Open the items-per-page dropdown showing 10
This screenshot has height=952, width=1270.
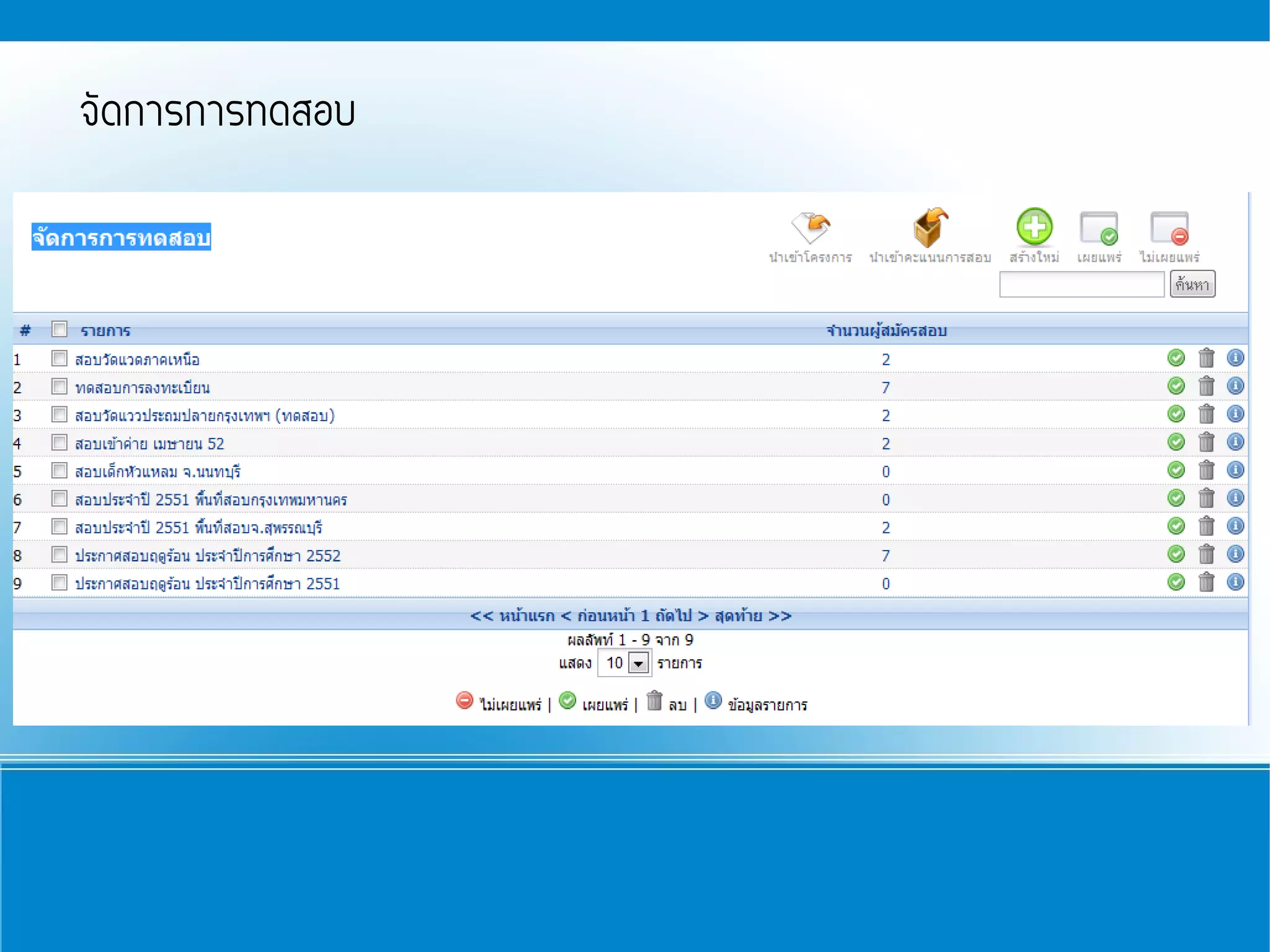[638, 663]
